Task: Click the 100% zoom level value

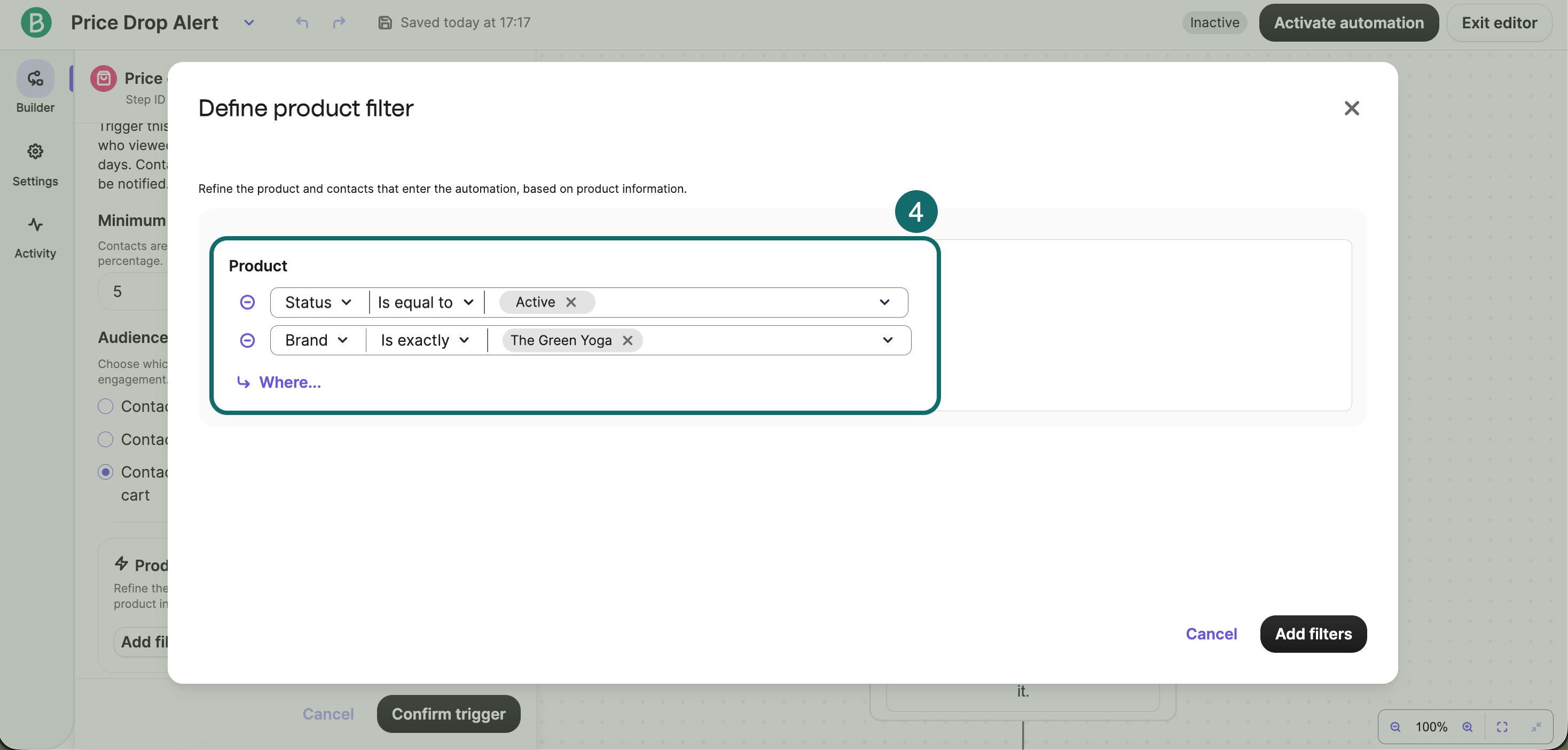Action: [1431, 727]
